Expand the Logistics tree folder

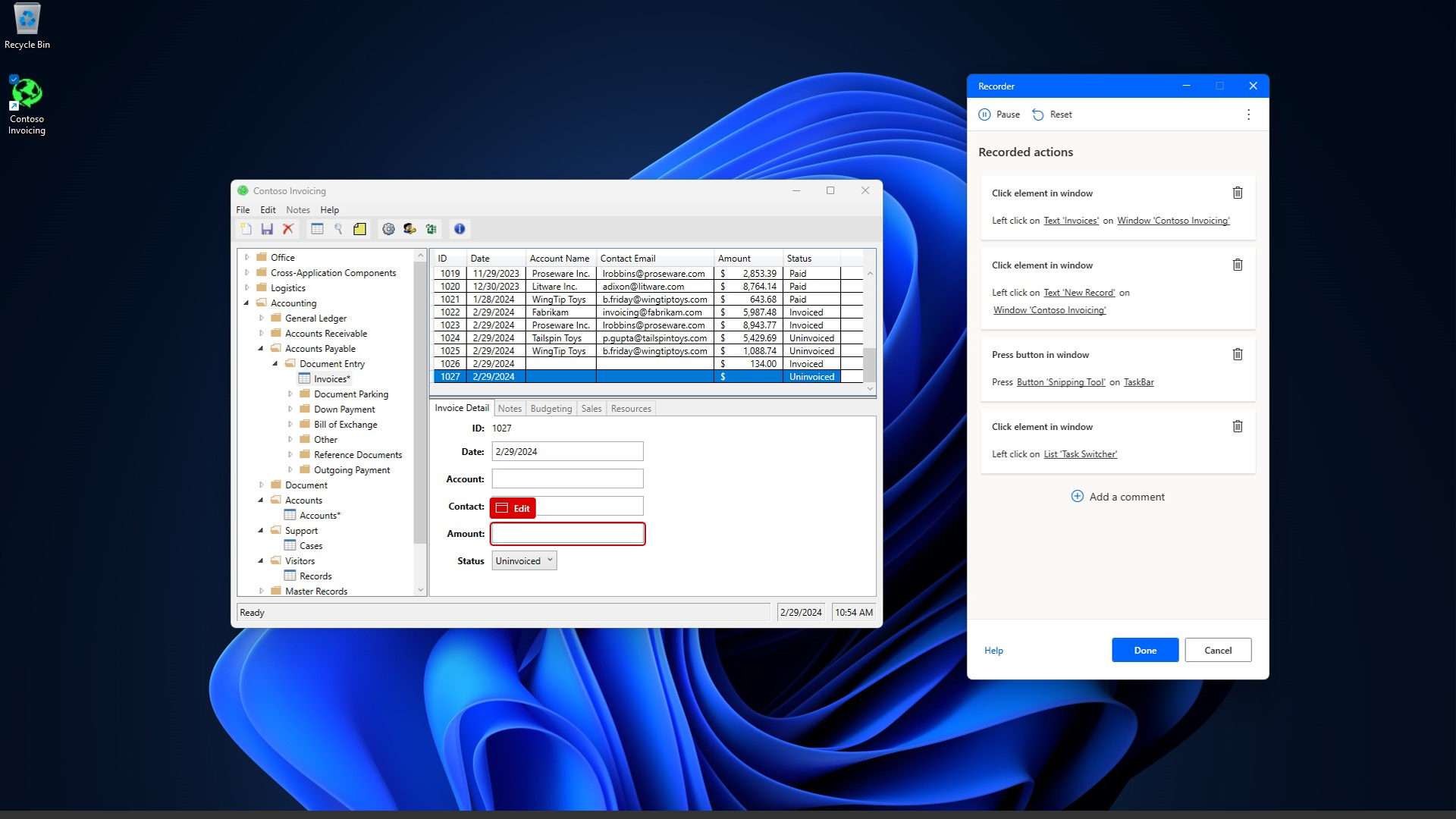click(x=247, y=287)
